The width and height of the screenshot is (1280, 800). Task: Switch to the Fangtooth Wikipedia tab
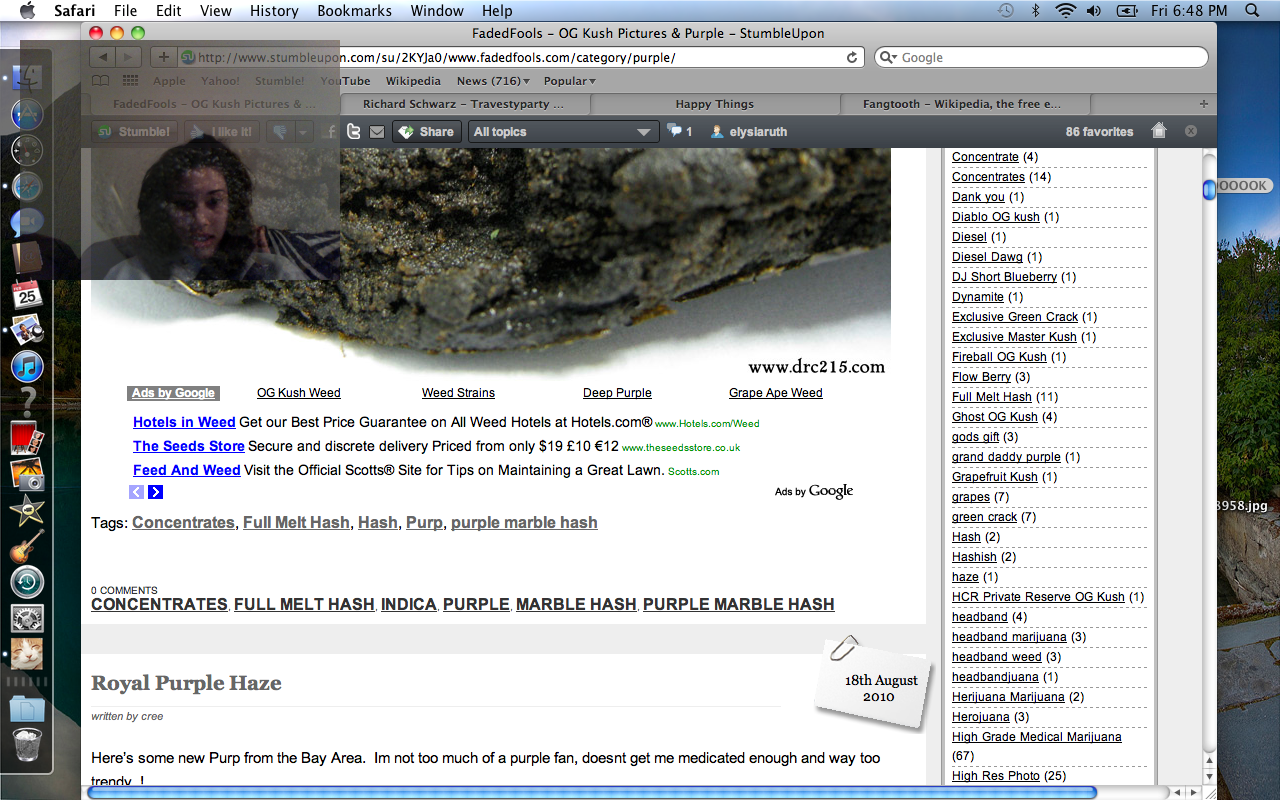tap(964, 104)
